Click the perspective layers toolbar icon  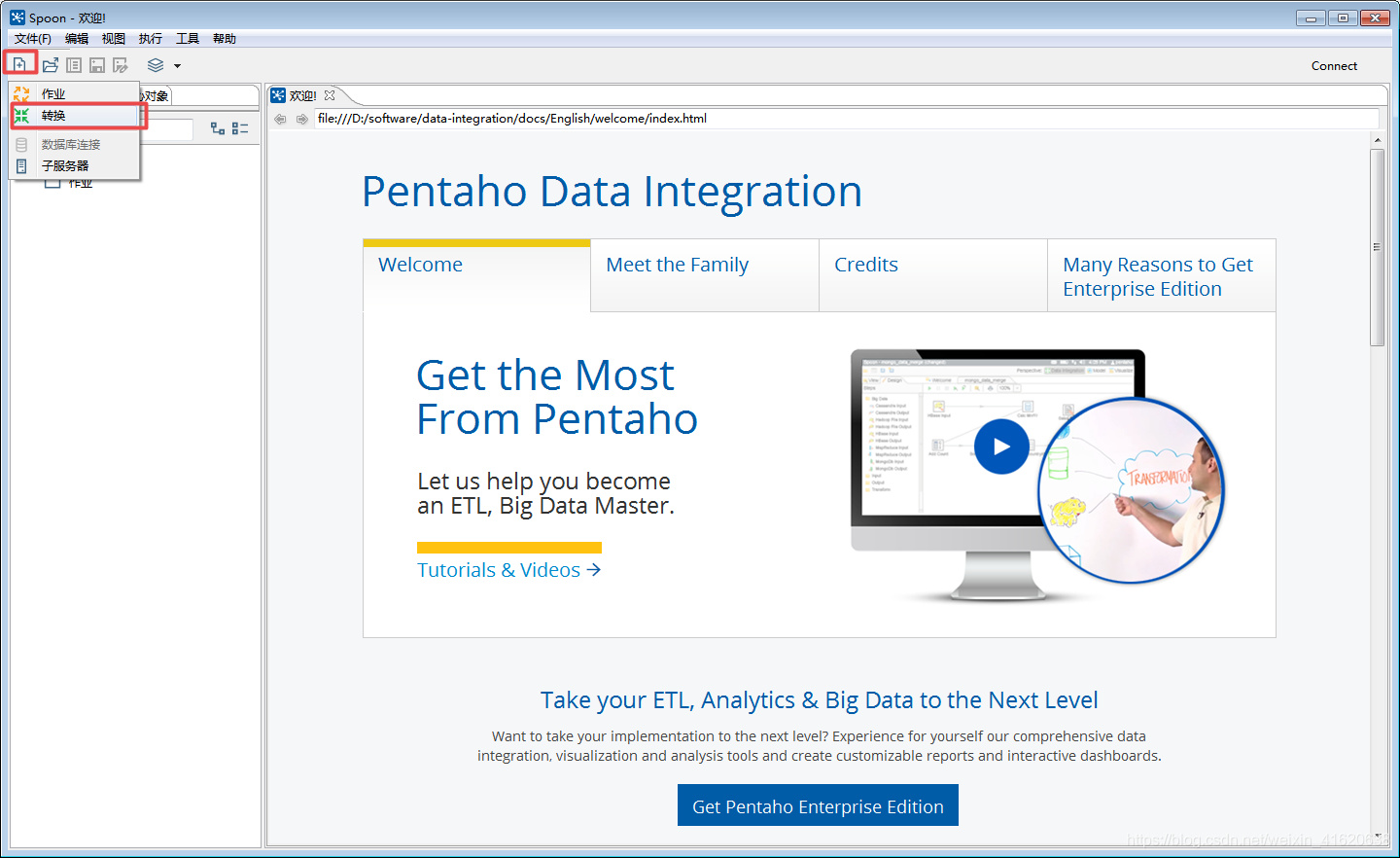point(156,65)
